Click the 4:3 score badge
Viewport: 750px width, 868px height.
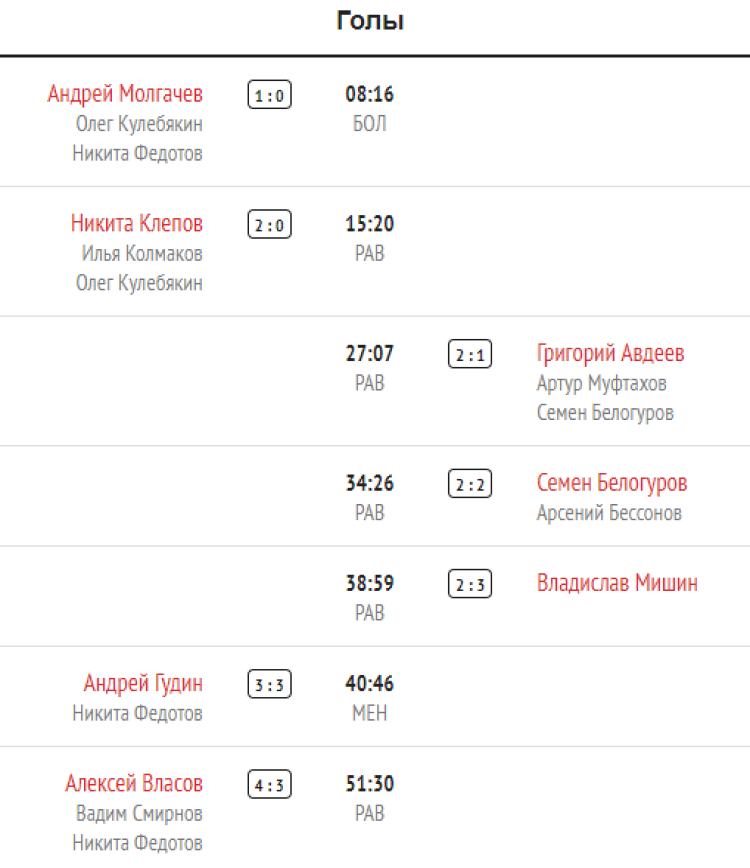(x=269, y=785)
